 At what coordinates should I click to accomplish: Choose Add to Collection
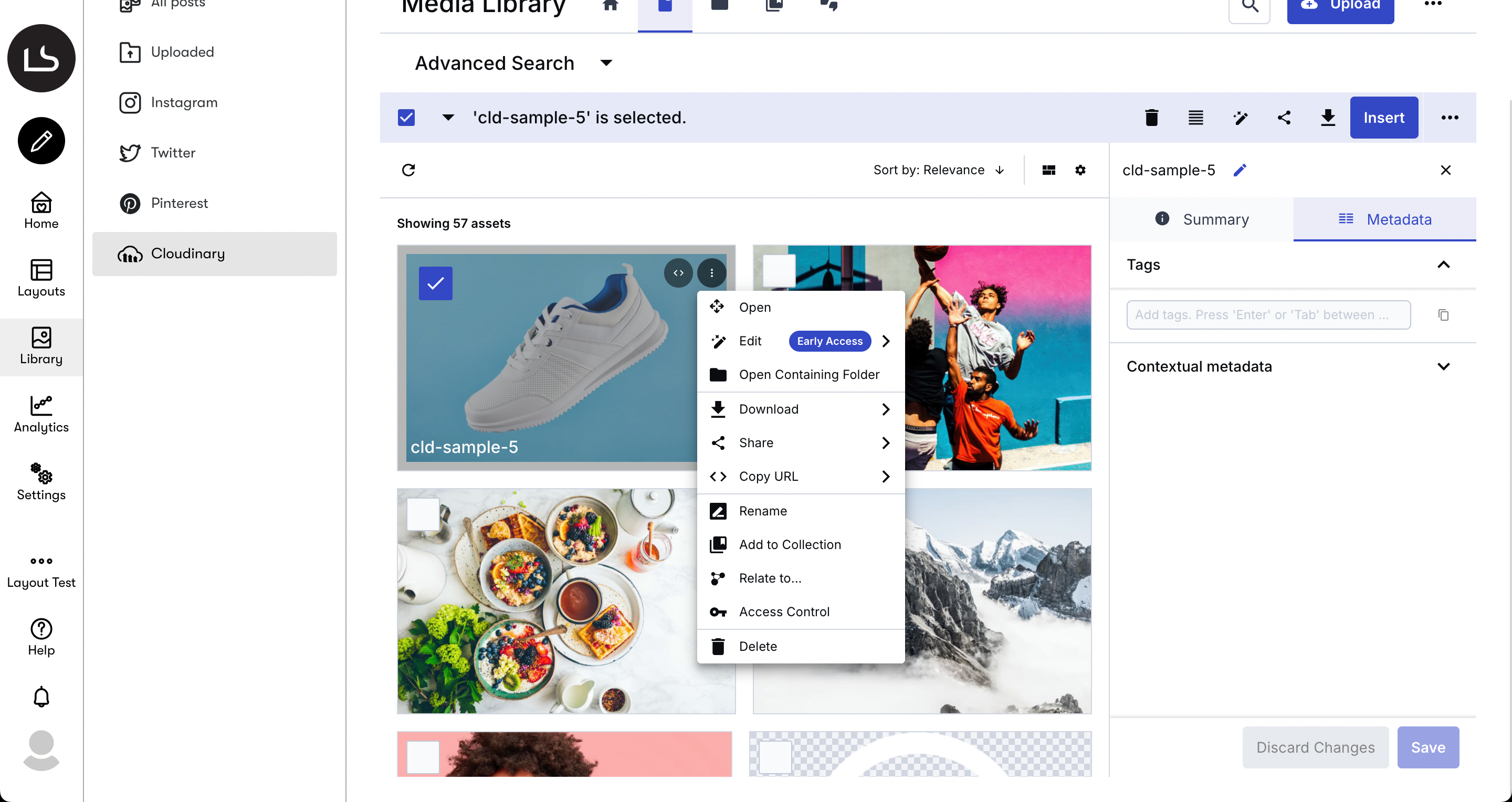[801, 544]
